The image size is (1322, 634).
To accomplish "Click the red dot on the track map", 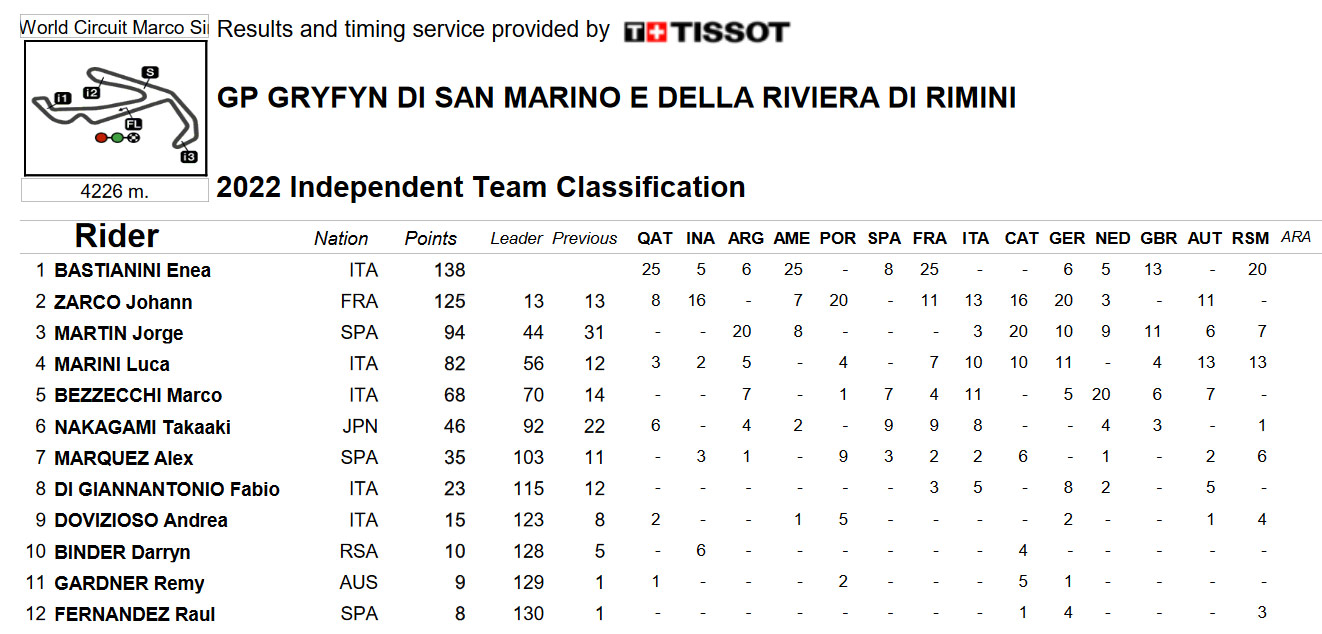I will pos(101,138).
